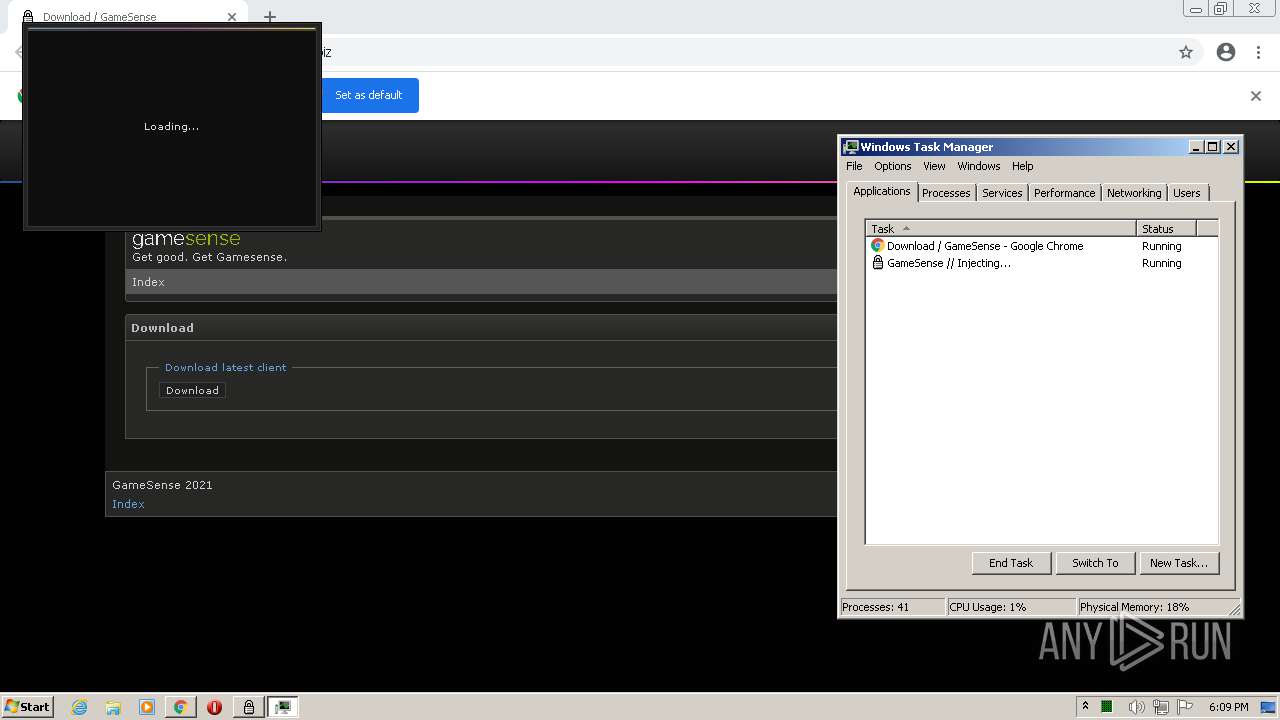Switch to the Users tab

click(1187, 193)
